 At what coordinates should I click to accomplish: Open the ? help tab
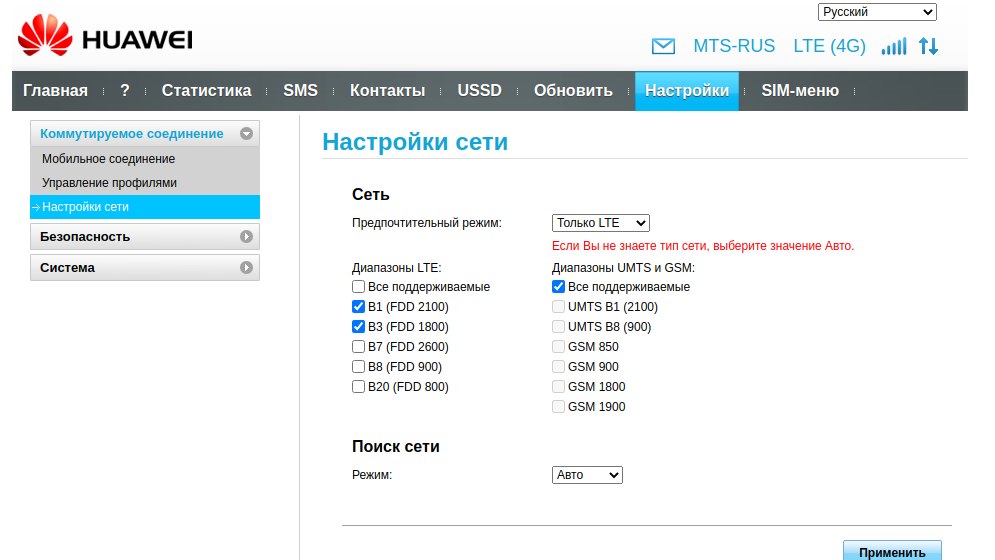pos(124,91)
